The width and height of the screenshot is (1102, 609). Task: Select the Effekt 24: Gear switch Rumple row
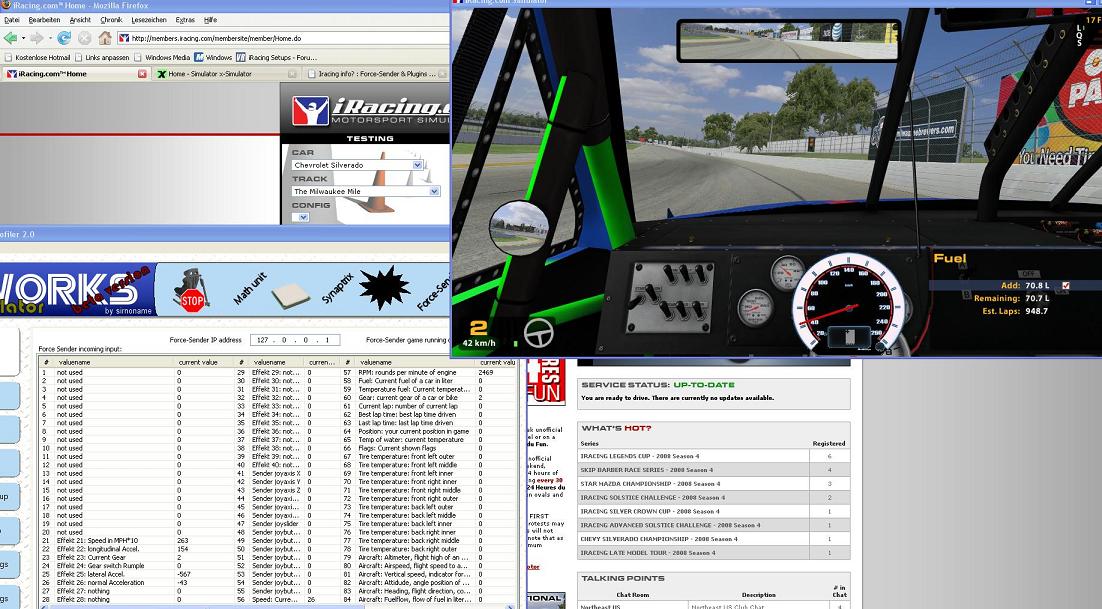(x=135, y=566)
